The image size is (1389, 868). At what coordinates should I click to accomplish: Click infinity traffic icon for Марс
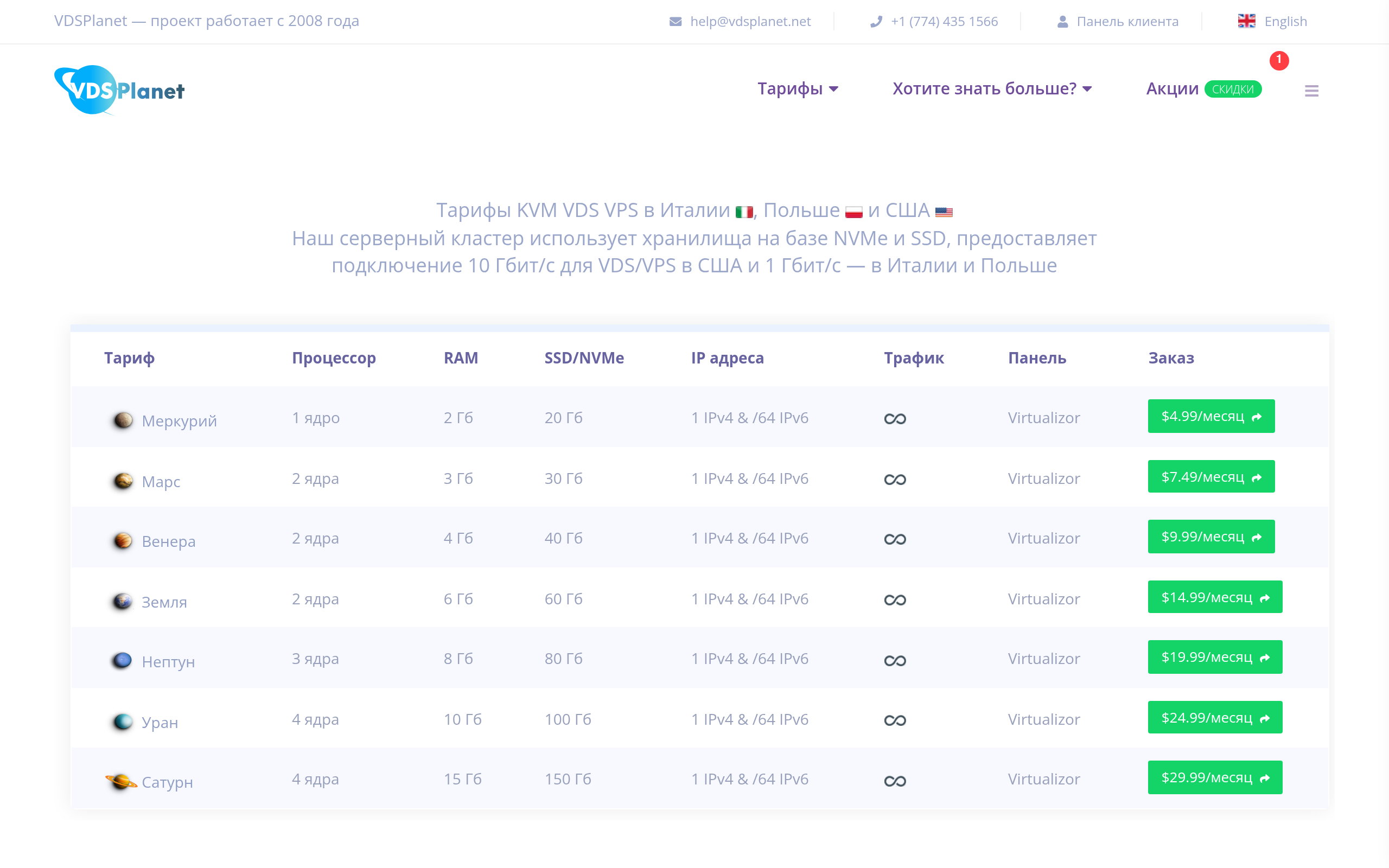click(895, 480)
